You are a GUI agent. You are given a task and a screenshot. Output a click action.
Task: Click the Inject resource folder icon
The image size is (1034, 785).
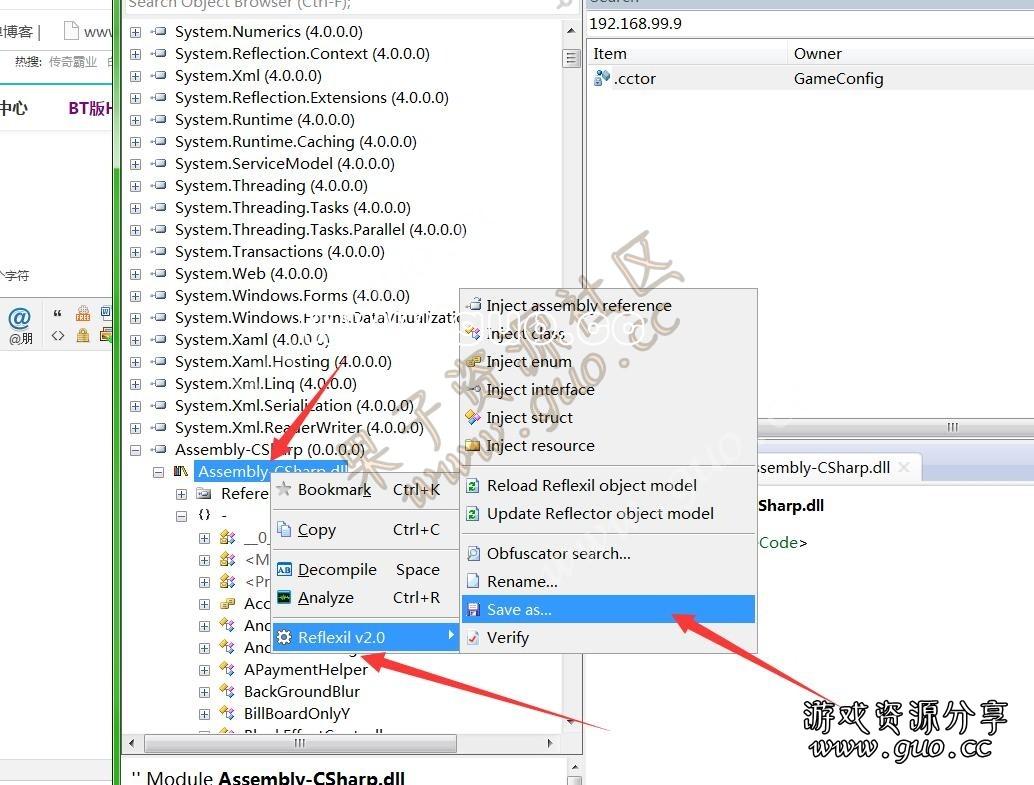[474, 445]
